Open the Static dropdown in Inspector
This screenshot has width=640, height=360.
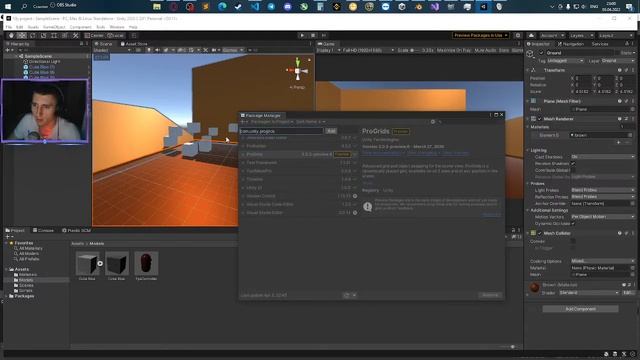point(628,53)
